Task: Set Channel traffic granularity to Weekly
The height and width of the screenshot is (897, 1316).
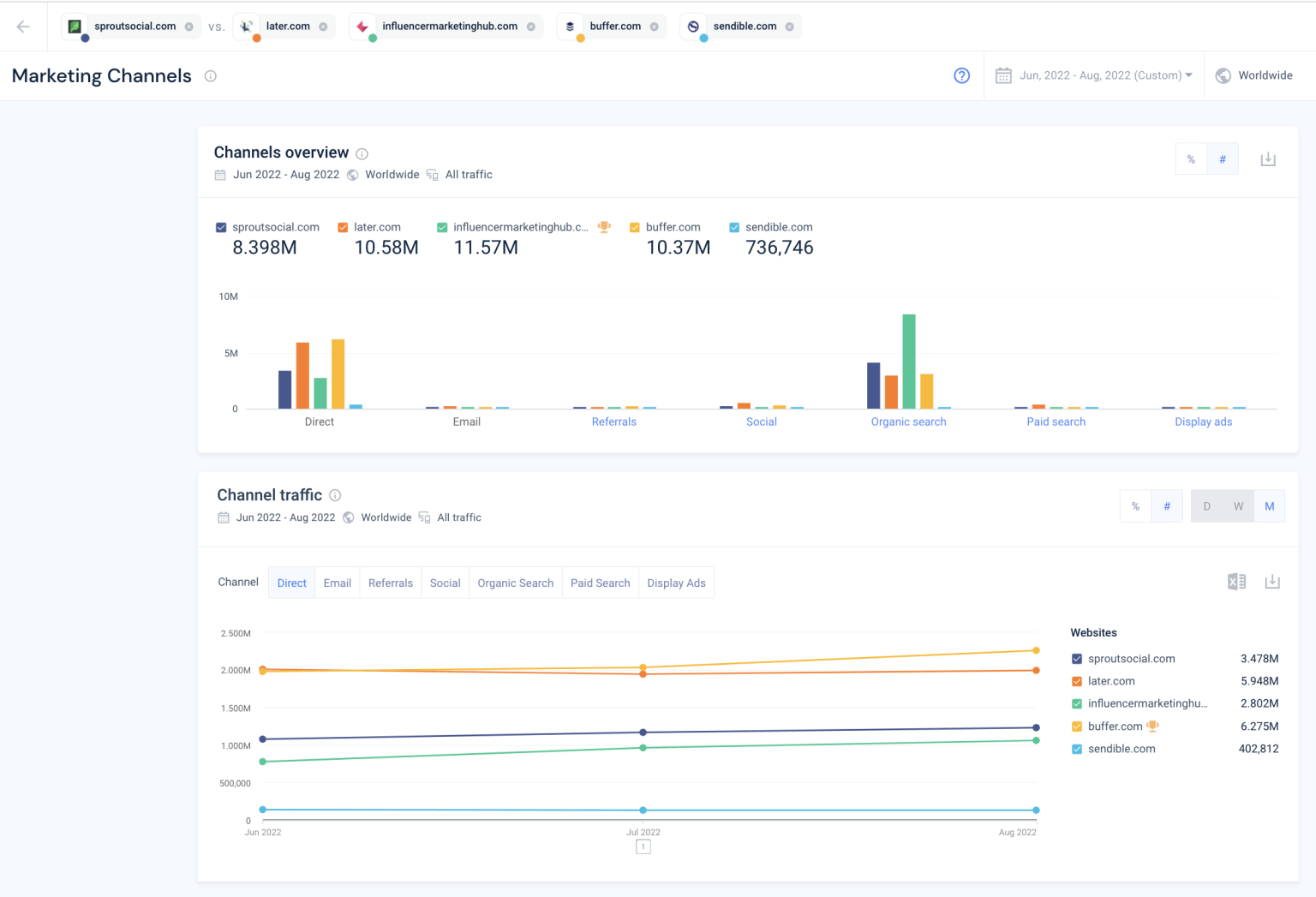Action: pyautogui.click(x=1238, y=506)
